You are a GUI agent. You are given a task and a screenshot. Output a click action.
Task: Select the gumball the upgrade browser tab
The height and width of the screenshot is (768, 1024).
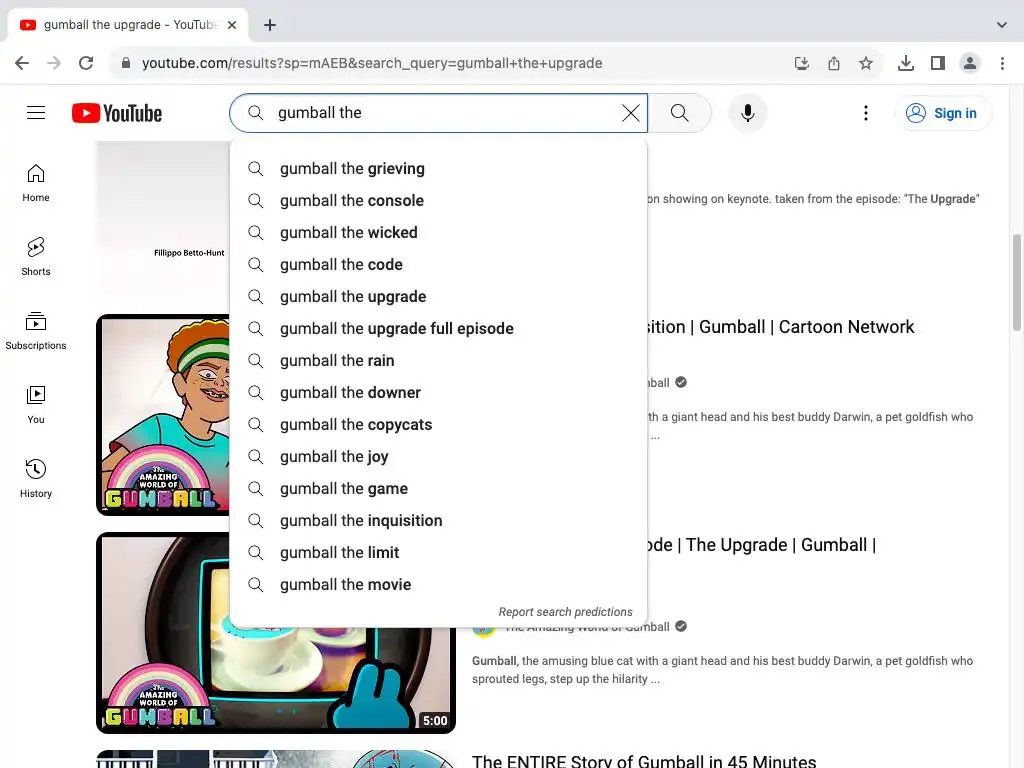(x=128, y=25)
